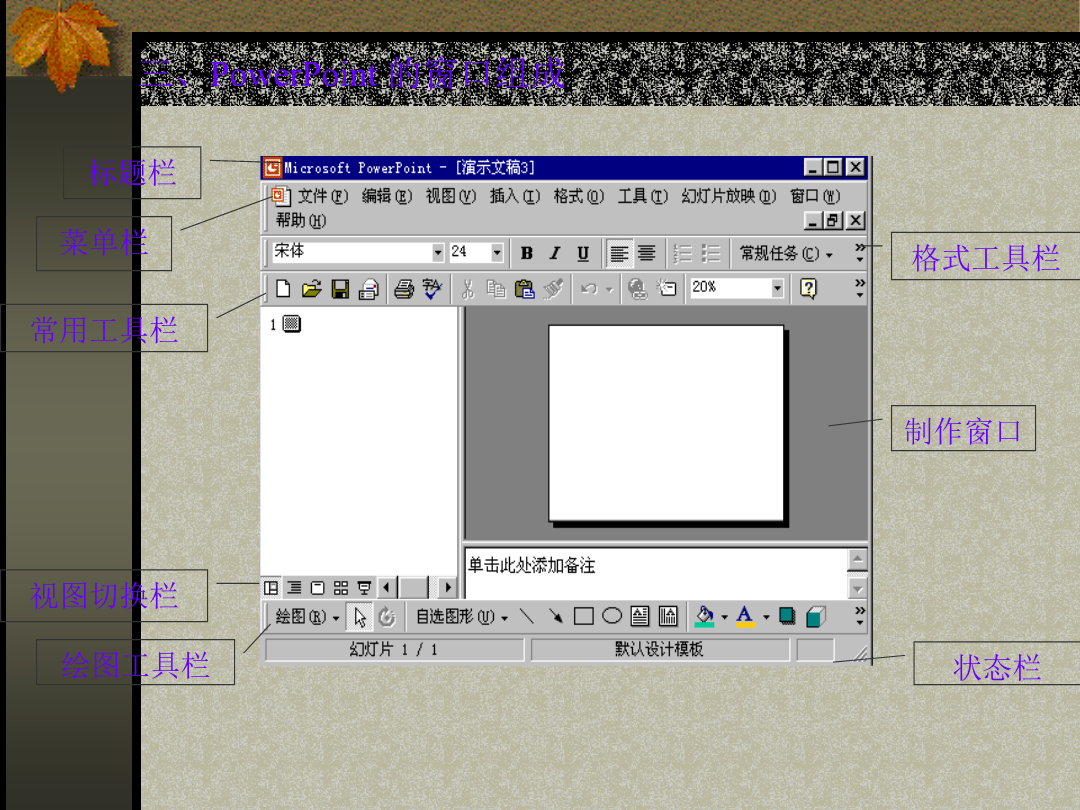Toggle the bulleted list button
Viewport: 1080px width, 810px height.
tap(710, 253)
